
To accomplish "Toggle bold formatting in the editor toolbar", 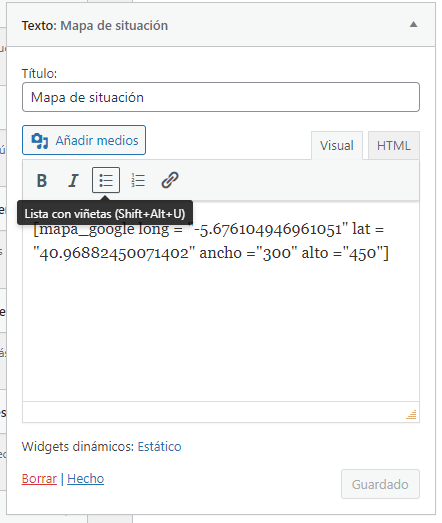I will [42, 180].
